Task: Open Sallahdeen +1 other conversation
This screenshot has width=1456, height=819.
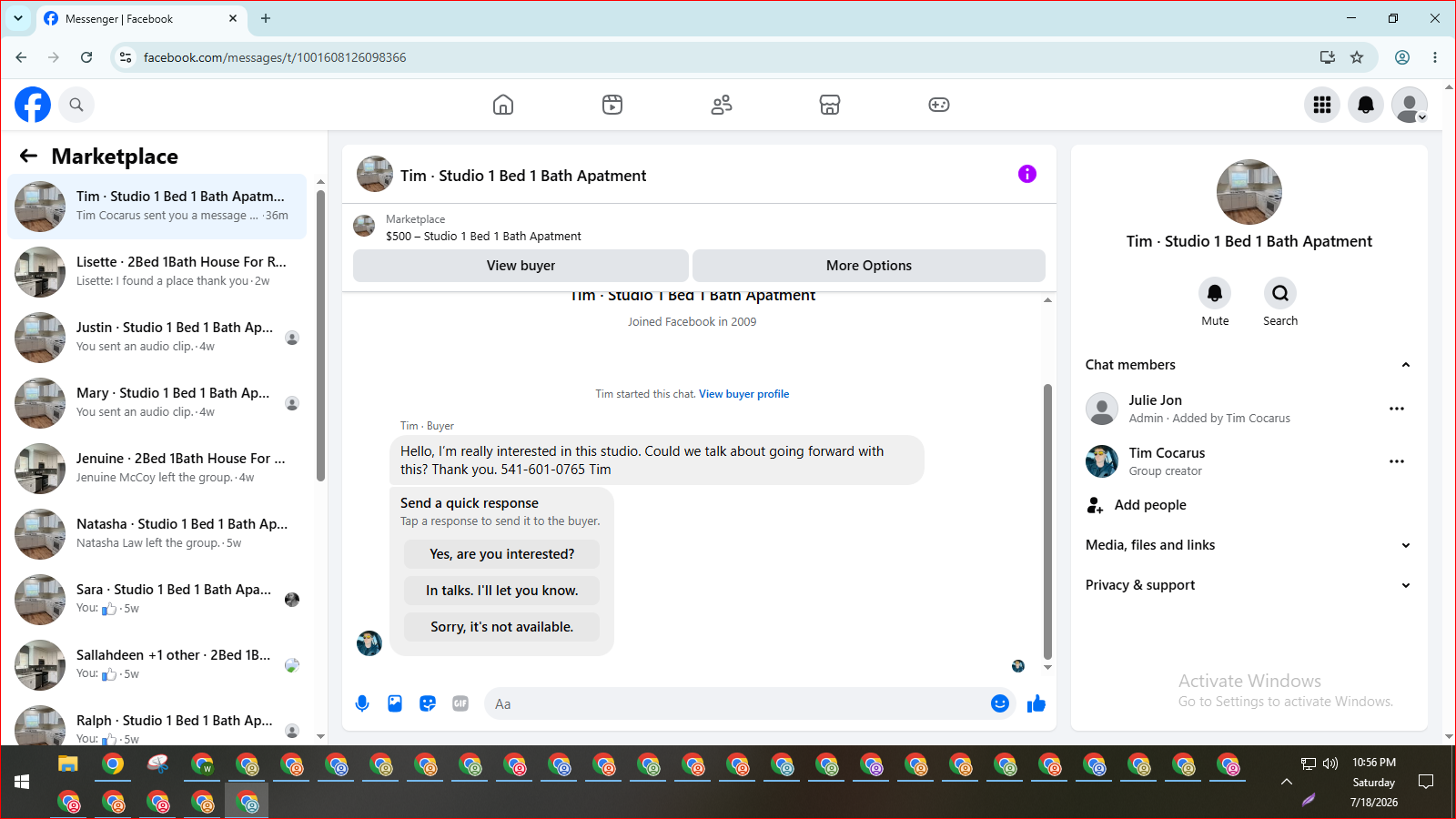Action: point(157,665)
